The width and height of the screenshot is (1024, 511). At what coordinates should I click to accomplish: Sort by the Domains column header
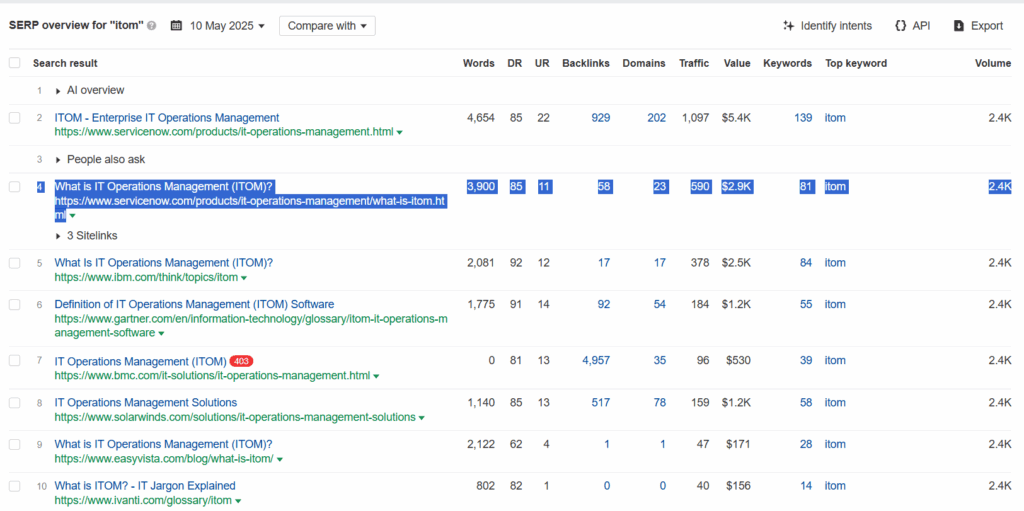pyautogui.click(x=644, y=63)
